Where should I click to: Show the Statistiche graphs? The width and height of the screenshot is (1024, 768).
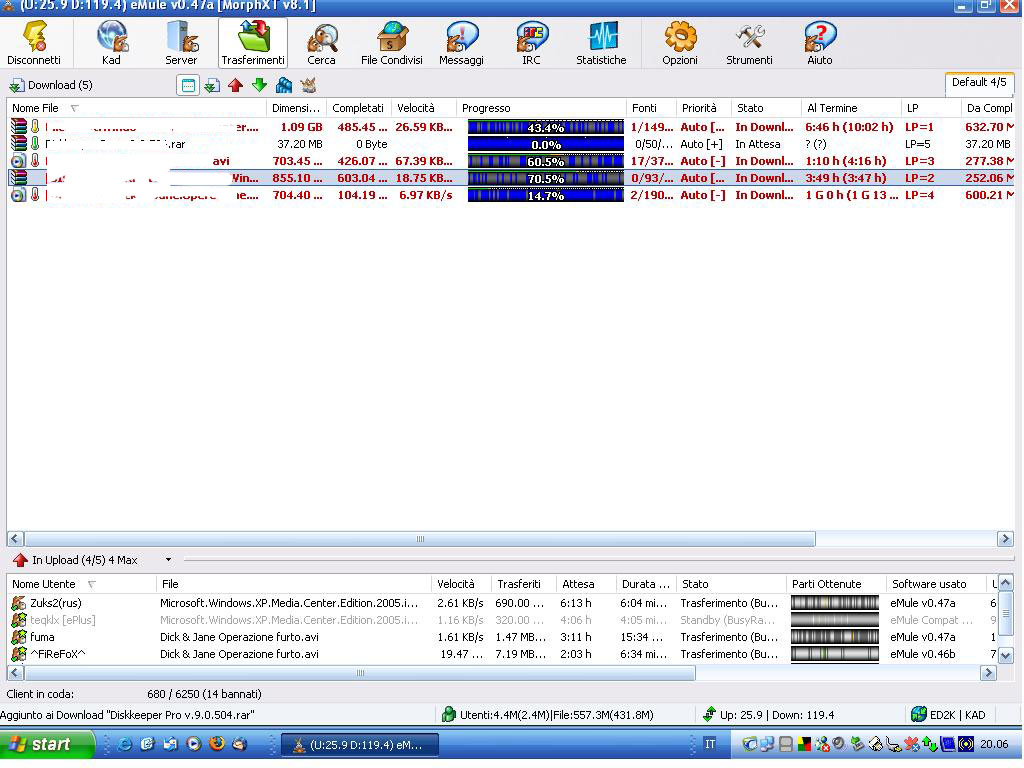point(601,43)
